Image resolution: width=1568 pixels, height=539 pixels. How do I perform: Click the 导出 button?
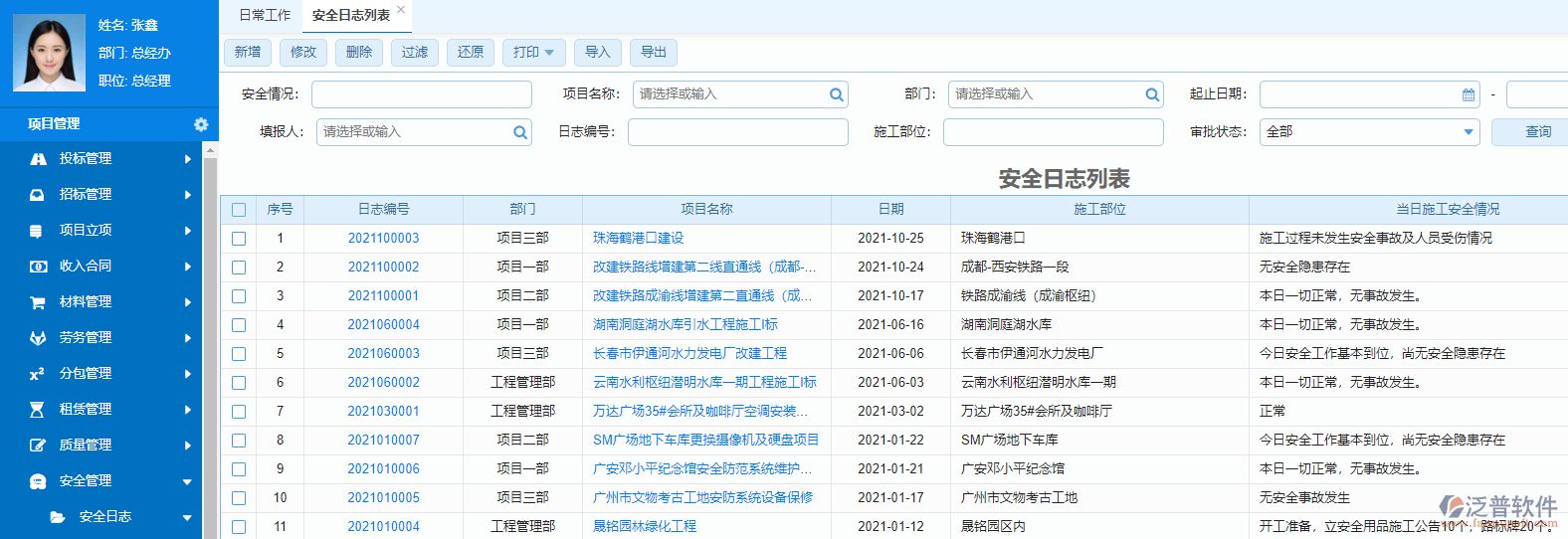[x=654, y=52]
